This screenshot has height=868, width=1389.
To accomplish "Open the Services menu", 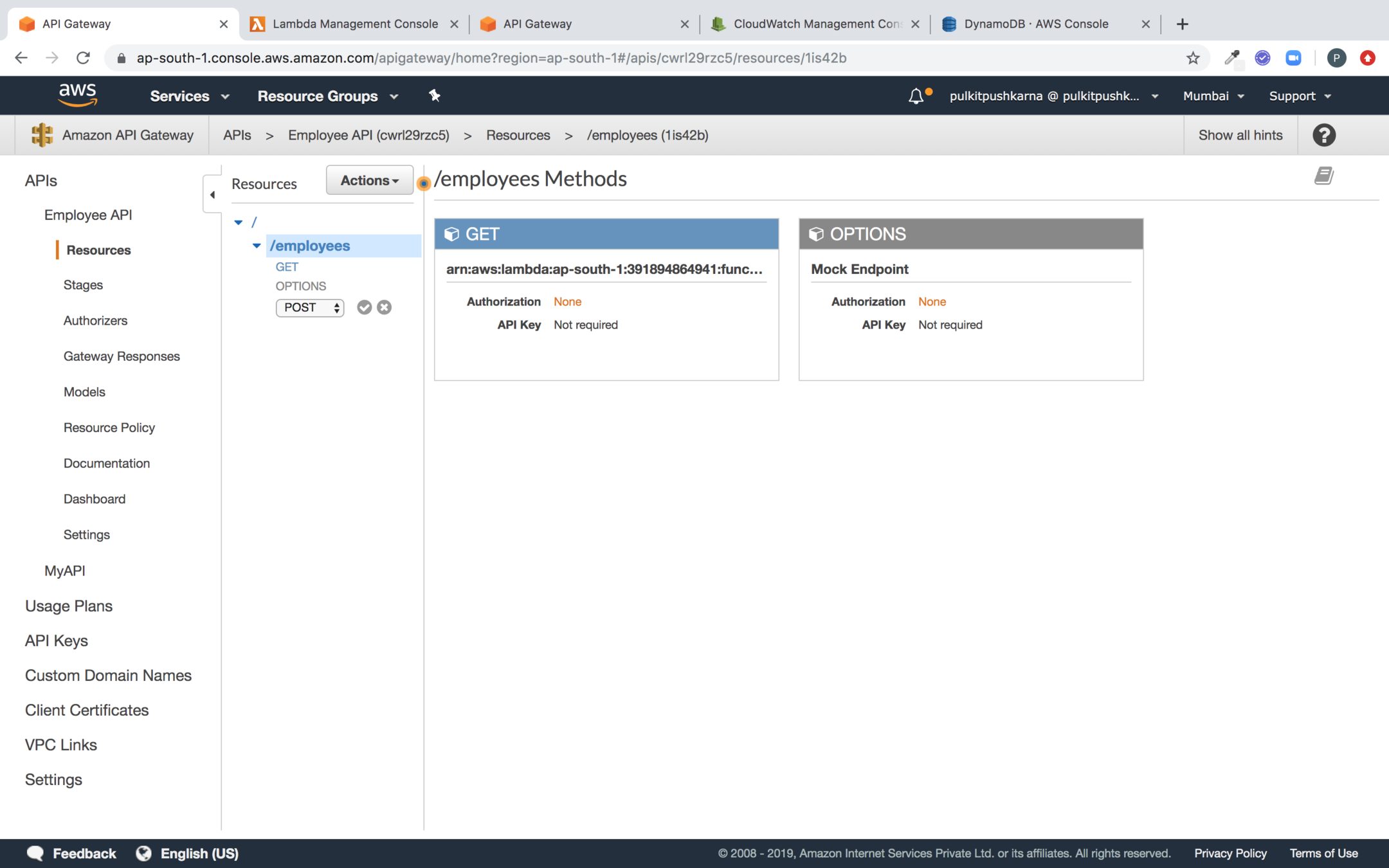I will [189, 96].
